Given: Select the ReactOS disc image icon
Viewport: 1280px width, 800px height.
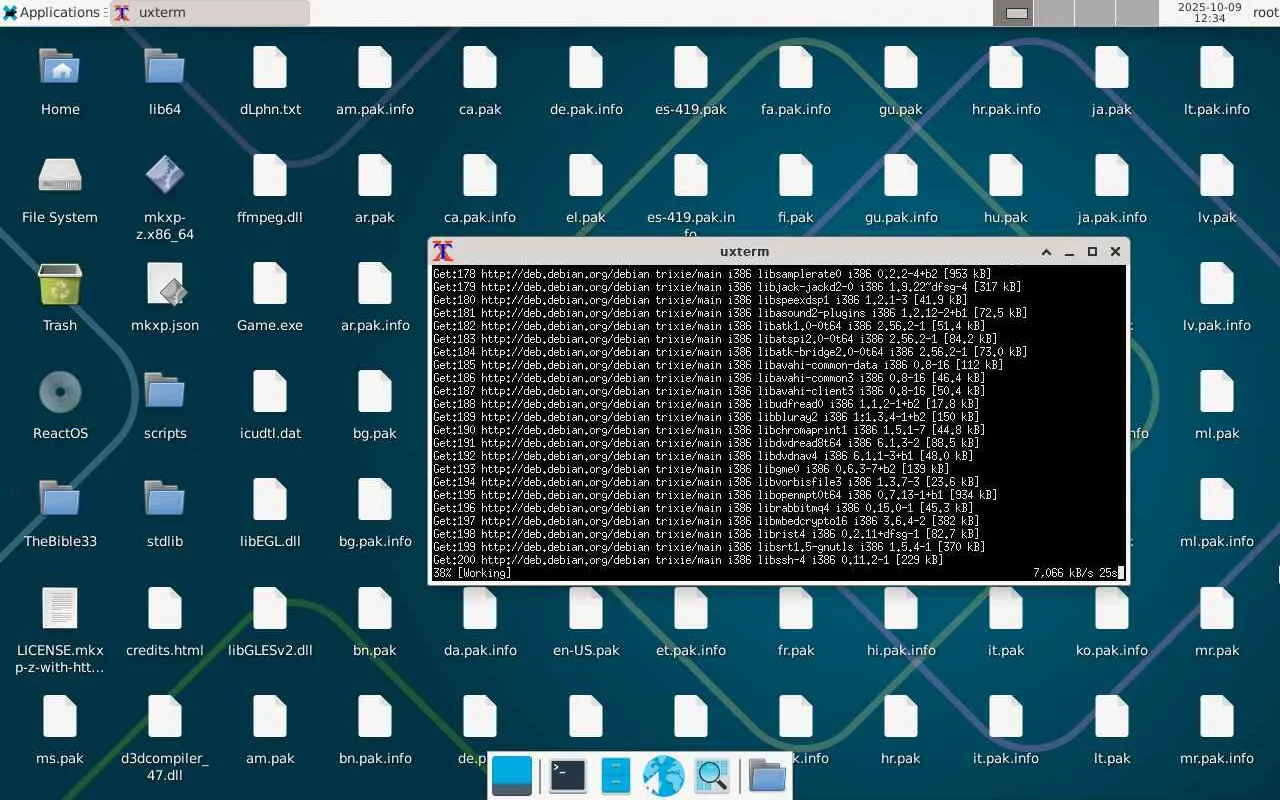Looking at the screenshot, I should (x=60, y=392).
